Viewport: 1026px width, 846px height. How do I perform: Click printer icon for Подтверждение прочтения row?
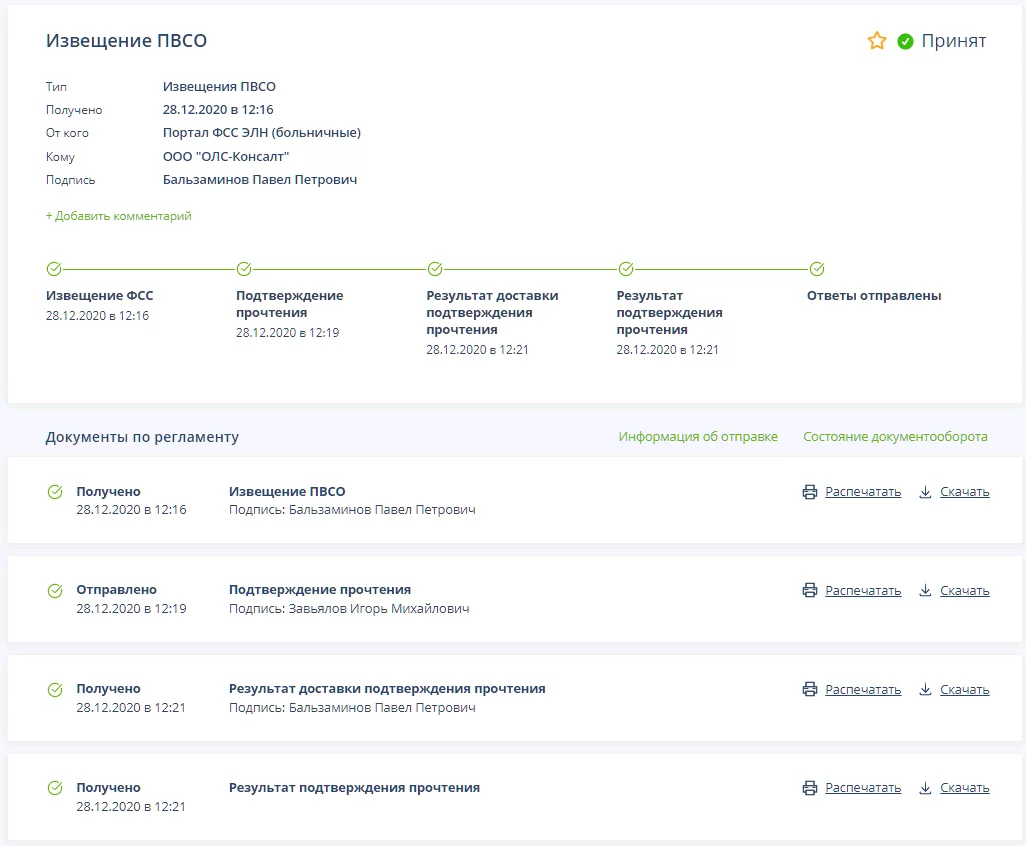[810, 591]
